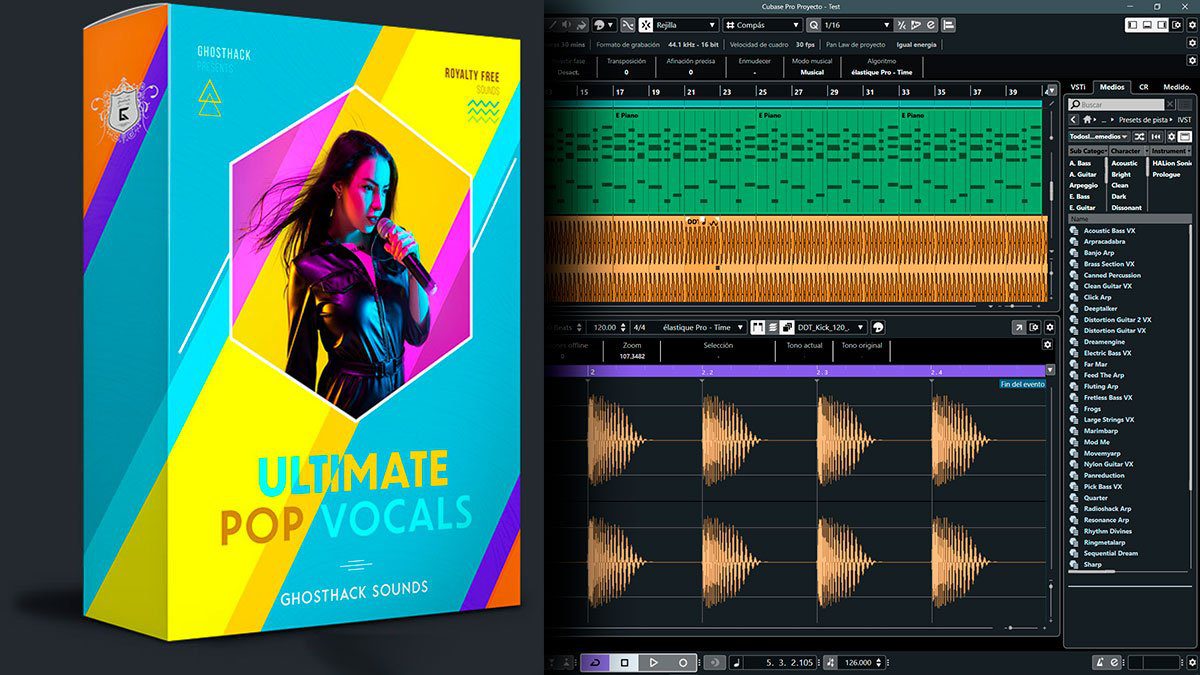The height and width of the screenshot is (675, 1200).
Task: Click the shuffle results icon
Action: pos(1141,136)
